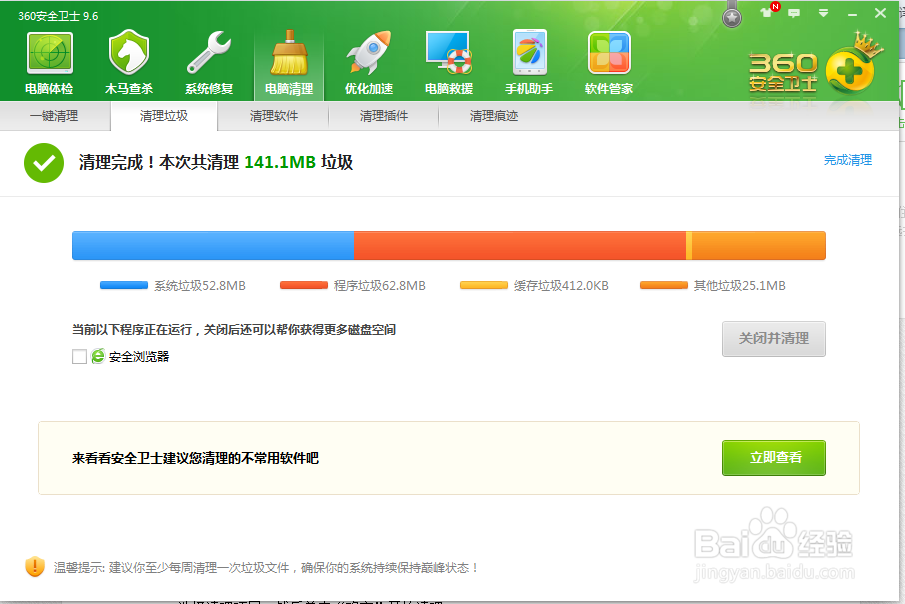Switch to 清理插件 tab
Viewport: 905px width, 604px height.
pyautogui.click(x=384, y=116)
